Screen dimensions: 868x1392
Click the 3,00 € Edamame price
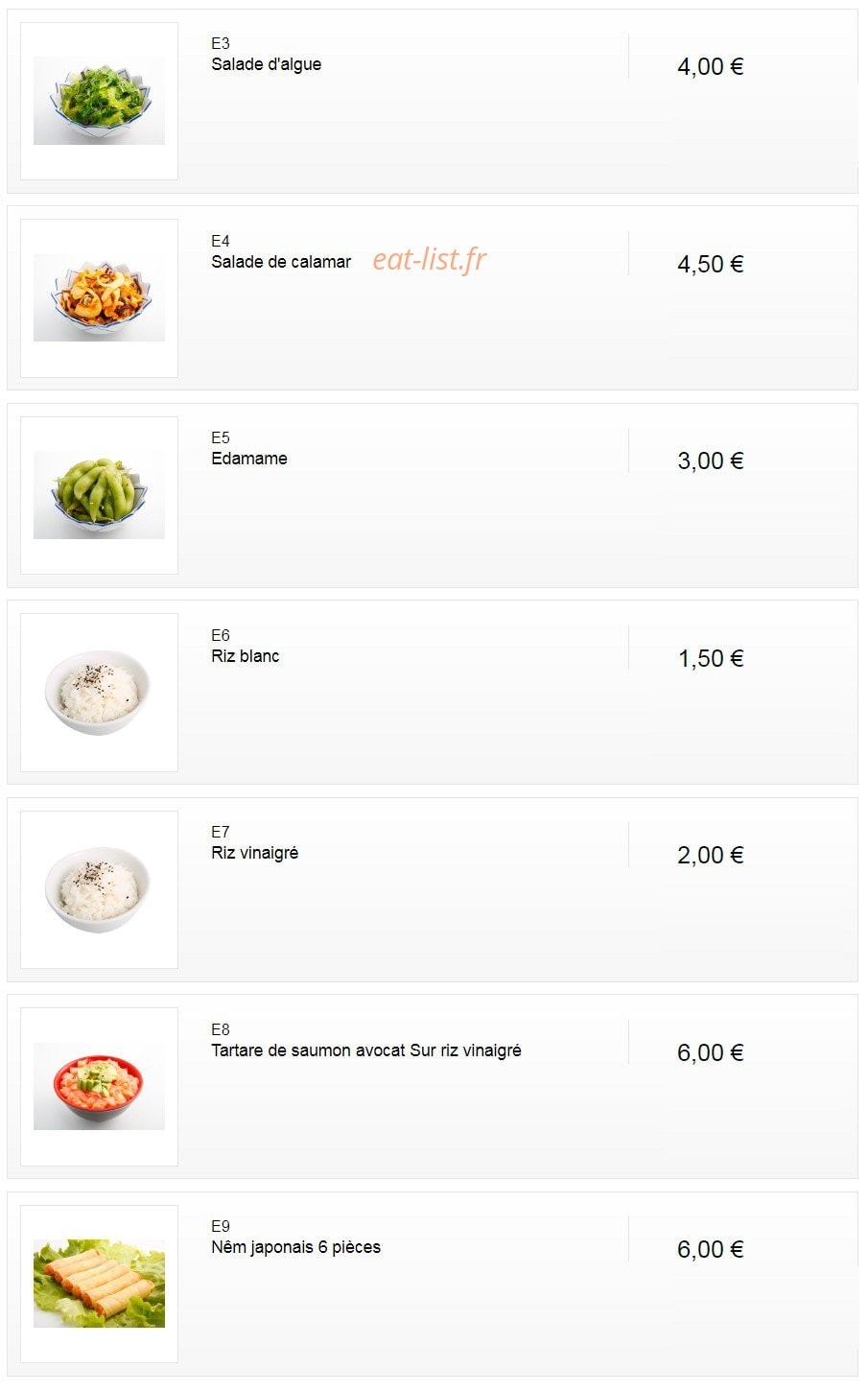click(x=711, y=461)
